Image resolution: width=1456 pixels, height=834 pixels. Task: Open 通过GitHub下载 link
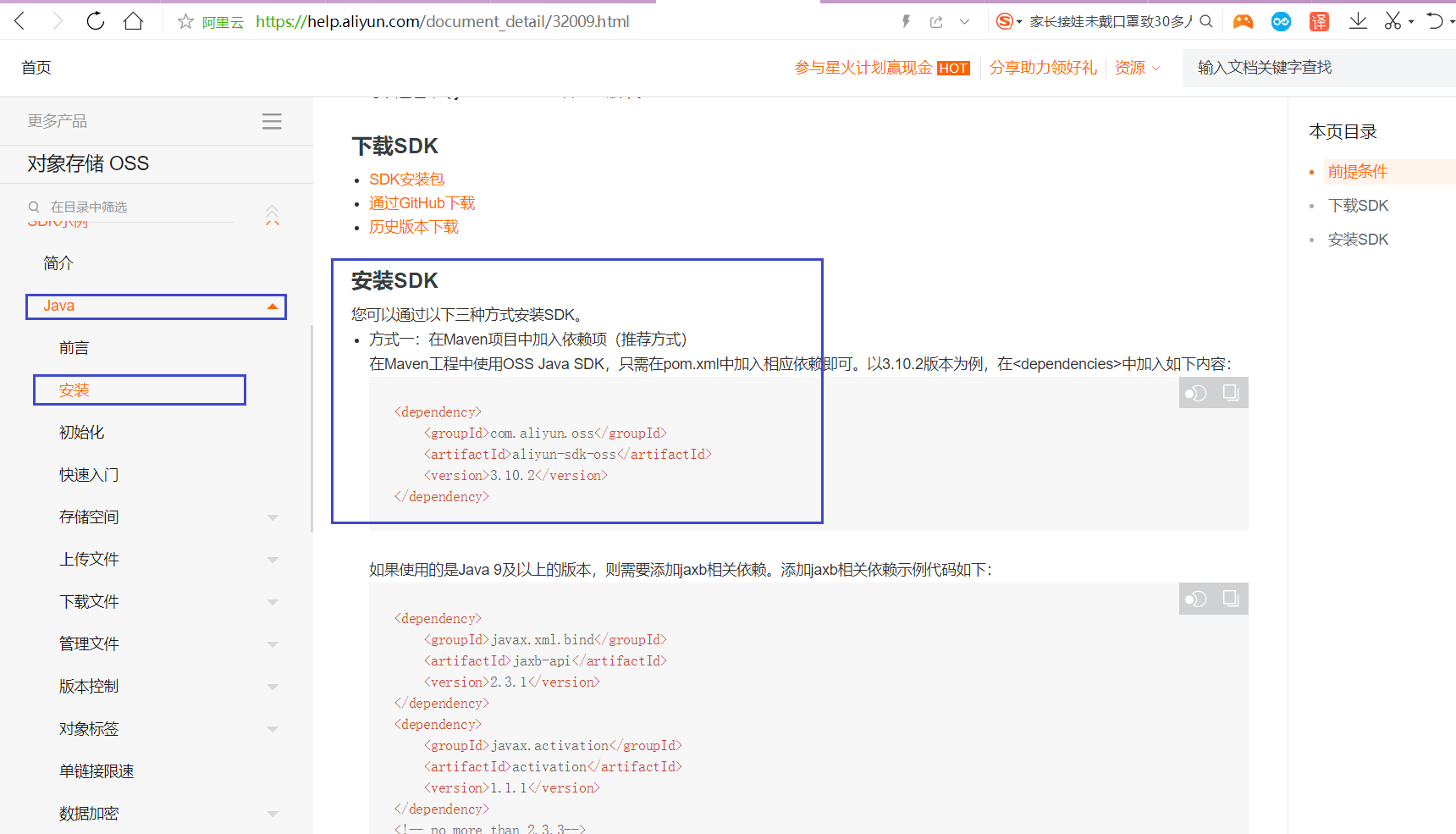coord(422,203)
